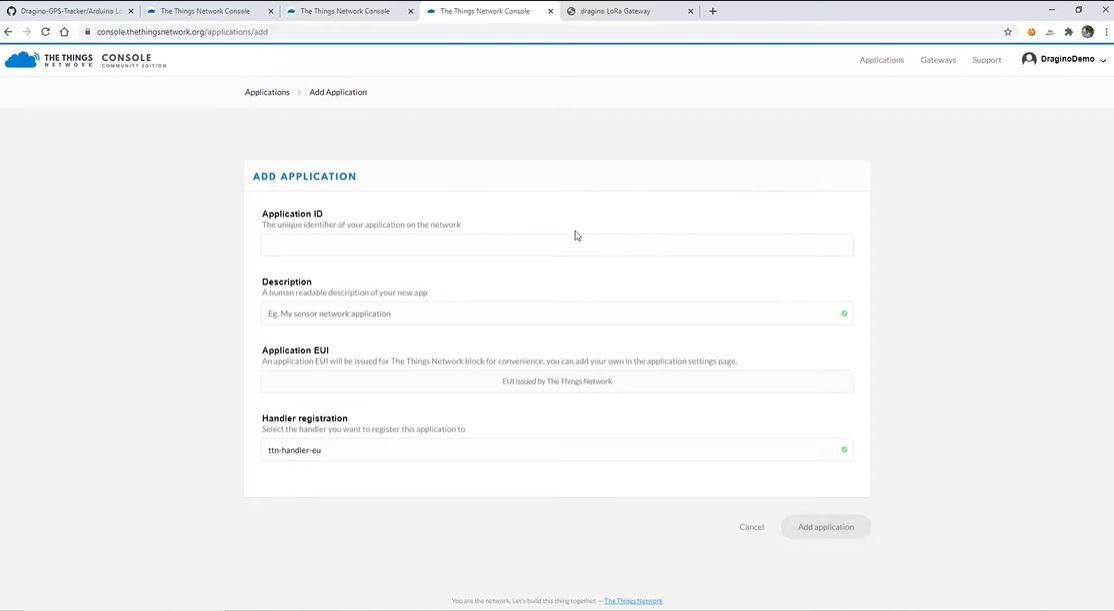The width and height of the screenshot is (1114, 611).
Task: Go back with browser back arrow
Action: (9, 32)
